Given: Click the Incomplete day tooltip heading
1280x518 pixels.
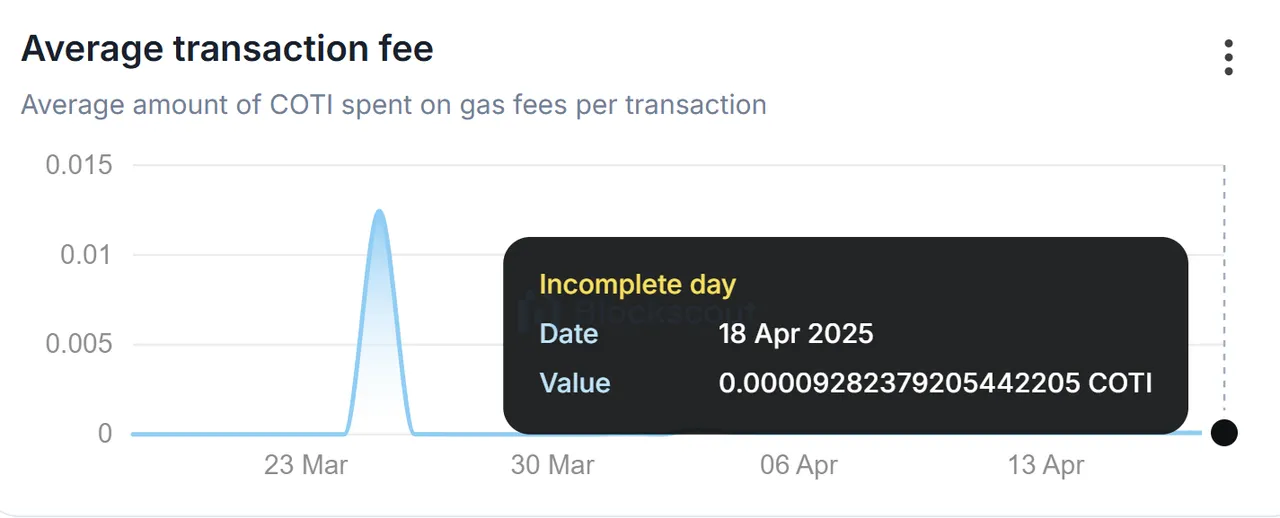Looking at the screenshot, I should (637, 285).
